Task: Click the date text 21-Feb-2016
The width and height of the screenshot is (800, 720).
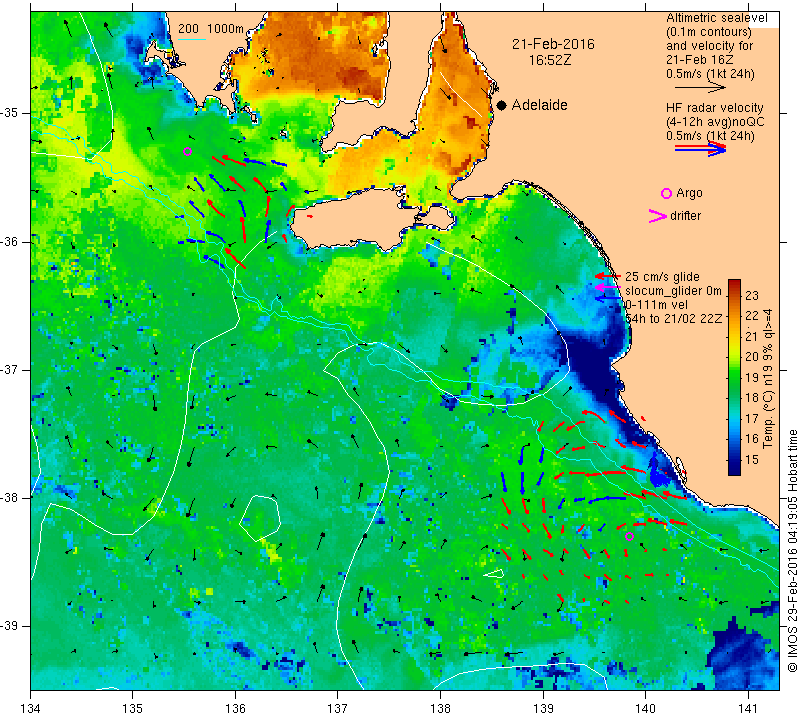Action: pyautogui.click(x=554, y=44)
